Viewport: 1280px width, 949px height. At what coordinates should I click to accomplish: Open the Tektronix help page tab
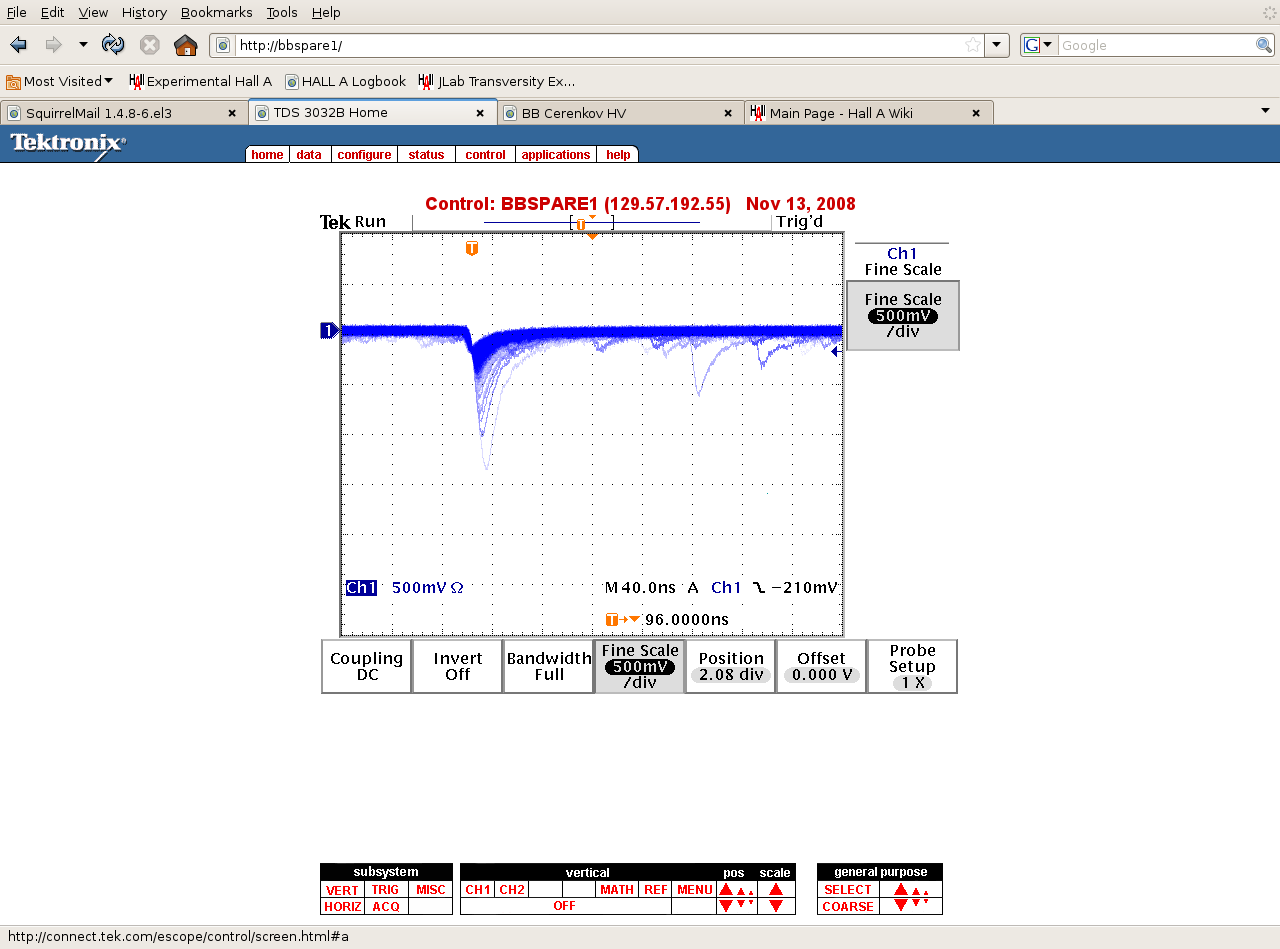click(x=618, y=155)
